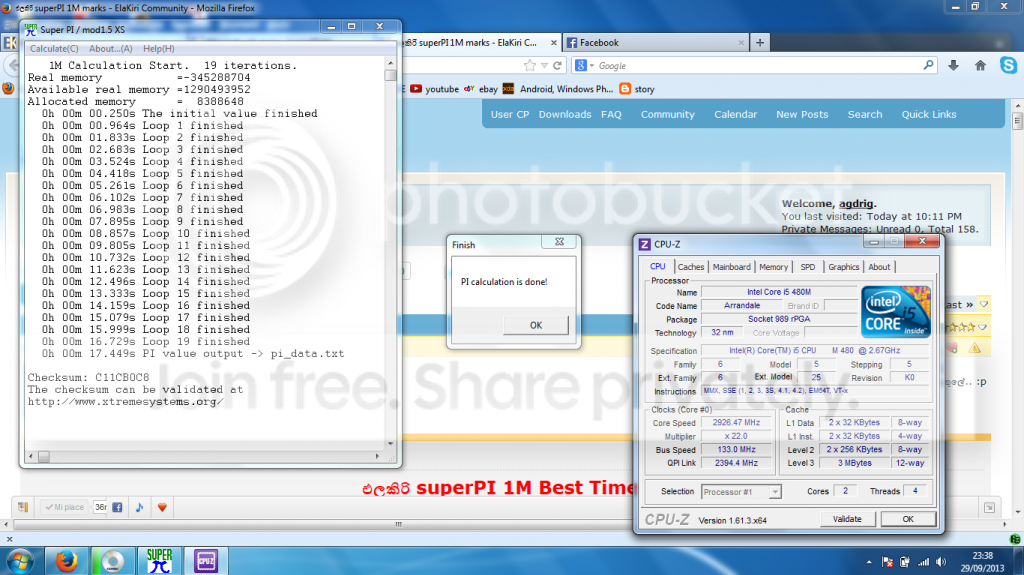
Task: Click the network signal tray icon
Action: coord(923,562)
